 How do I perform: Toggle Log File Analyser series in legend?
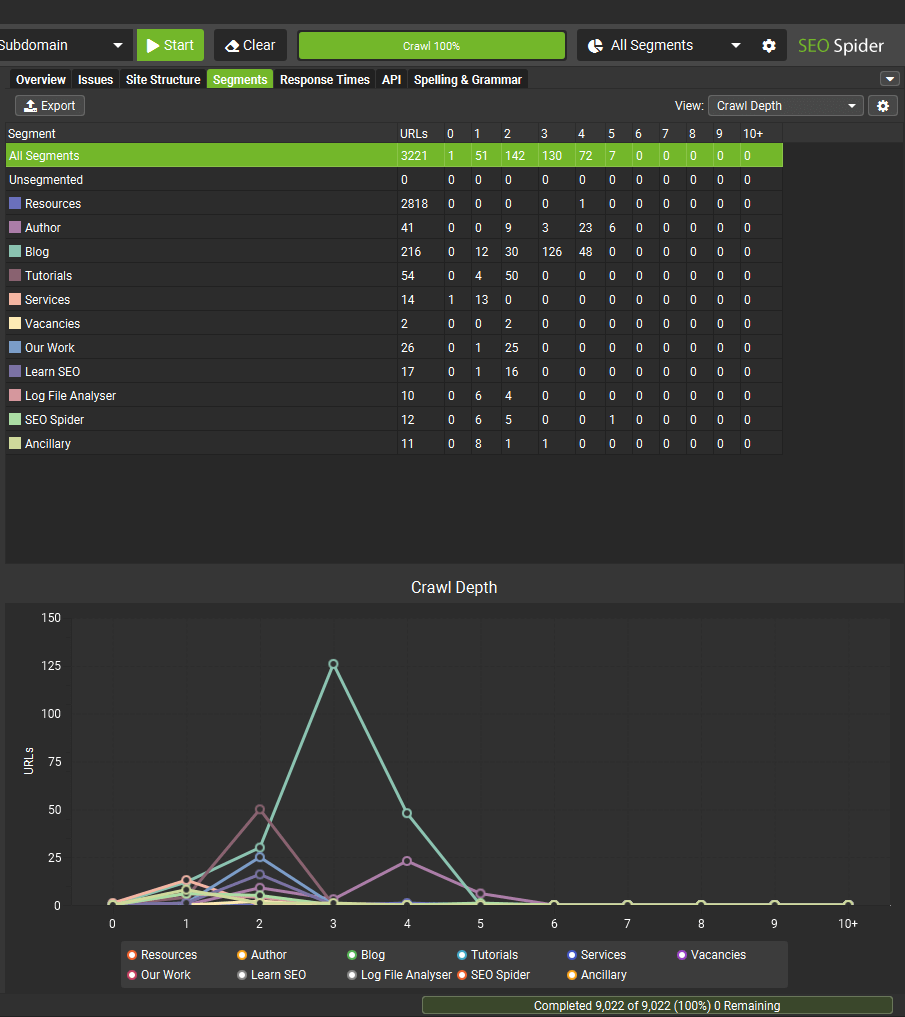point(400,975)
